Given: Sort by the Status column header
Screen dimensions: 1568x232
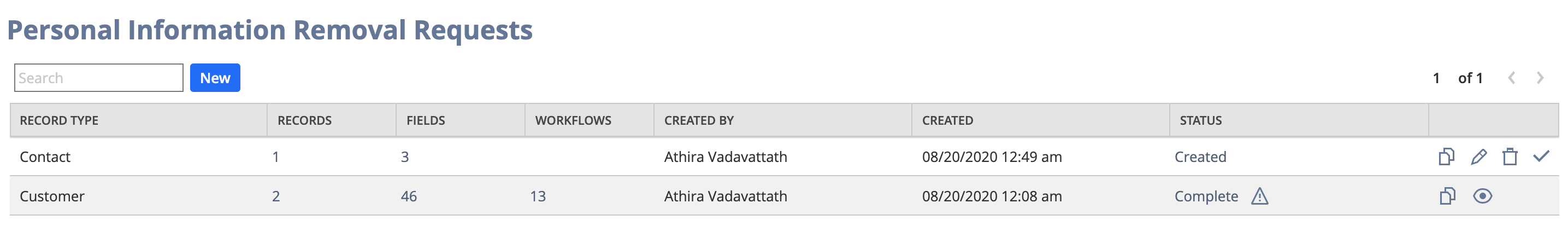Looking at the screenshot, I should coord(1200,120).
